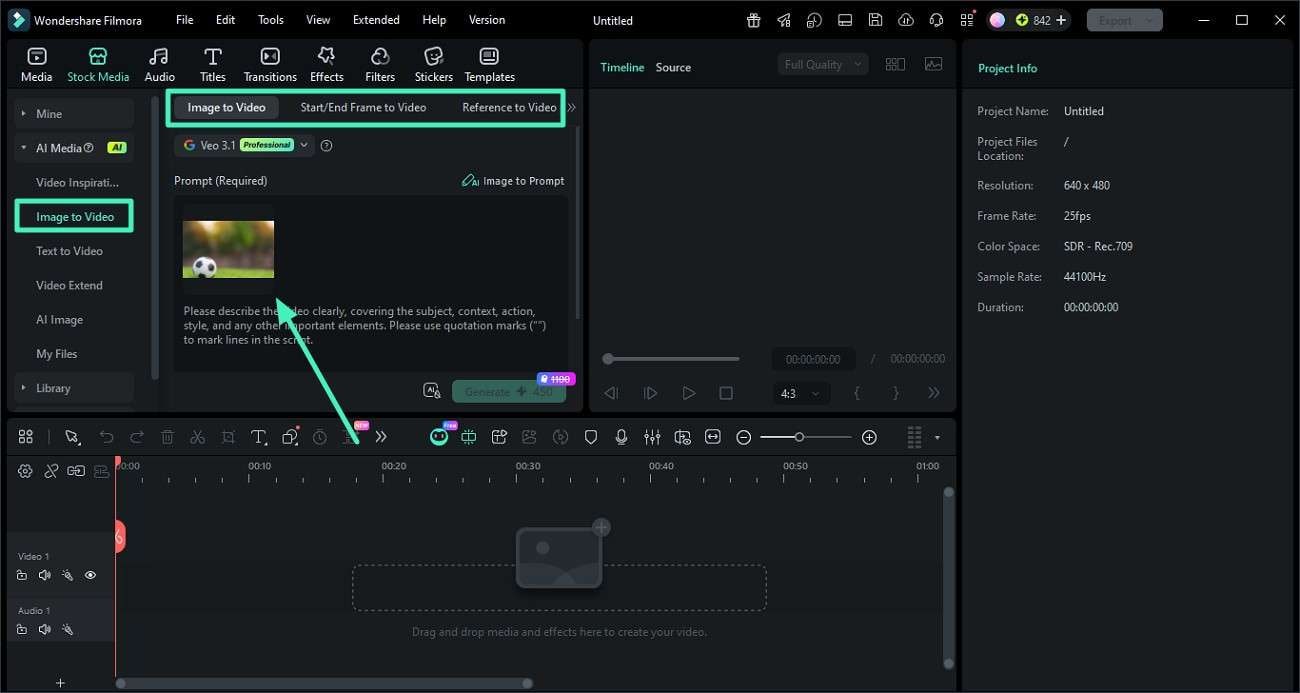Open the Stock Media panel
This screenshot has height=693, width=1300.
point(97,62)
